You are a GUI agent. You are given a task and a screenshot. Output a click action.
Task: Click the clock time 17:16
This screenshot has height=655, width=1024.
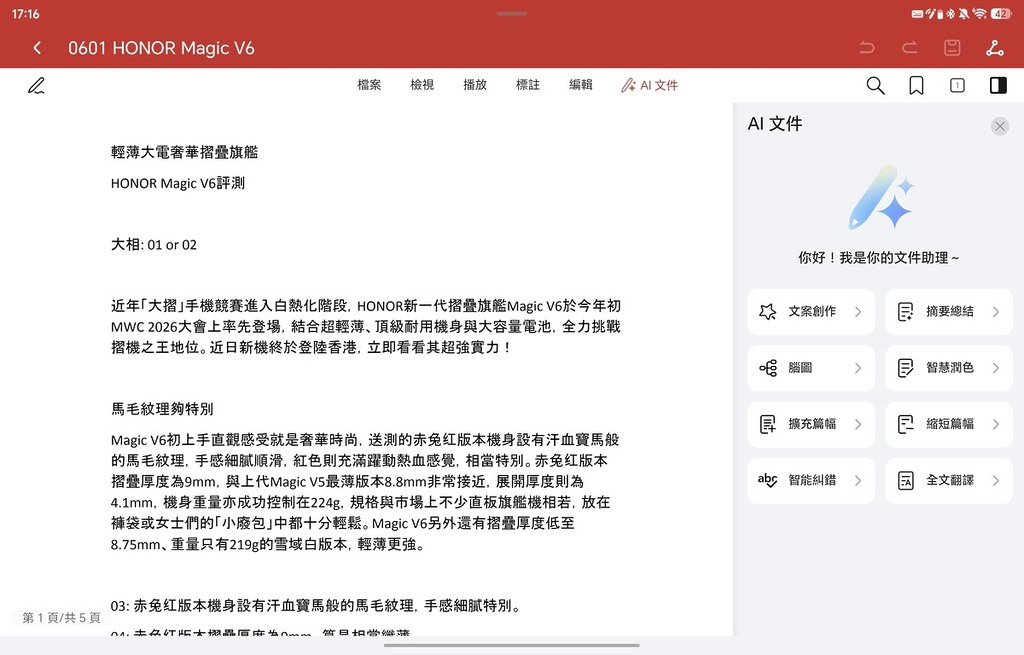pyautogui.click(x=25, y=14)
